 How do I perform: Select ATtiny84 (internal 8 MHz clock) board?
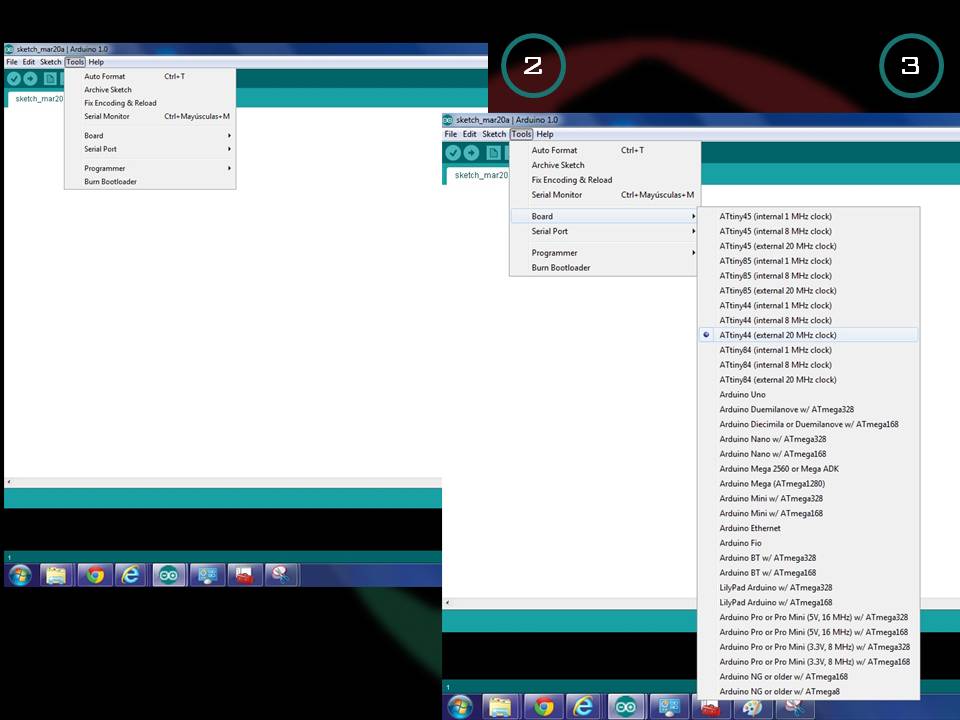point(808,364)
